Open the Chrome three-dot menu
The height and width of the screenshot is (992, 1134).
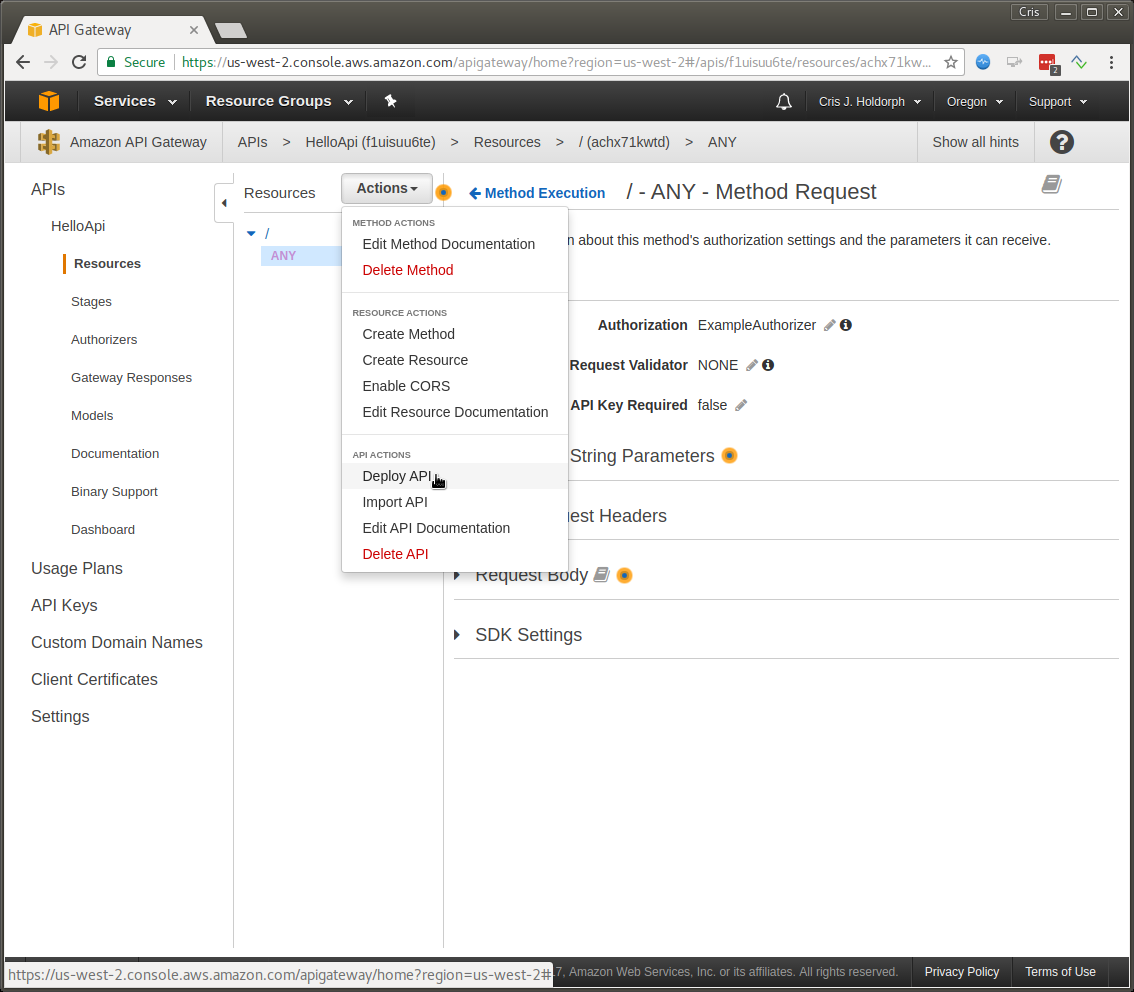(x=1112, y=62)
